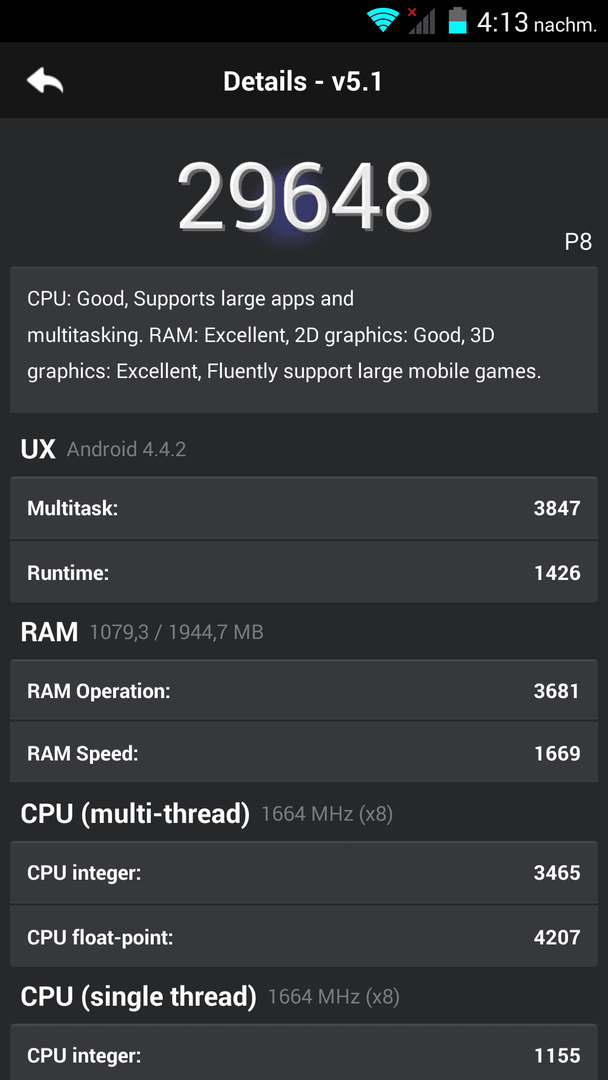This screenshot has height=1080, width=608.
Task: Tap the total score 29648
Action: point(304,198)
